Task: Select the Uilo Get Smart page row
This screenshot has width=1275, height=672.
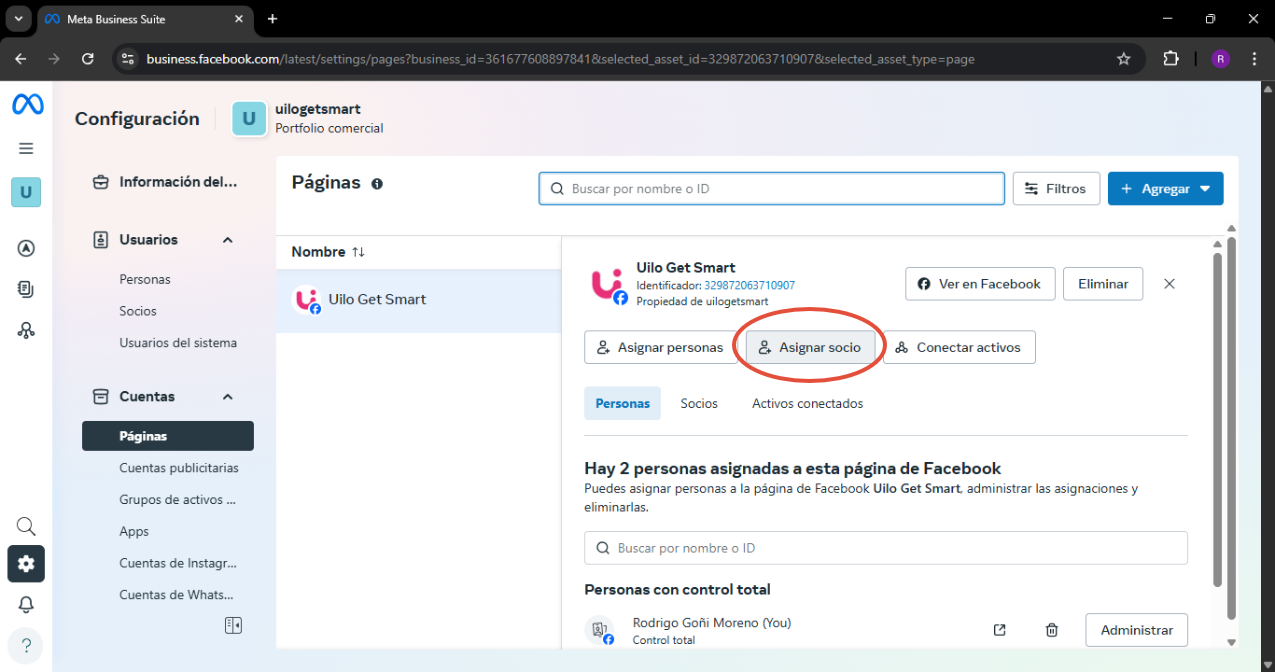Action: (419, 300)
